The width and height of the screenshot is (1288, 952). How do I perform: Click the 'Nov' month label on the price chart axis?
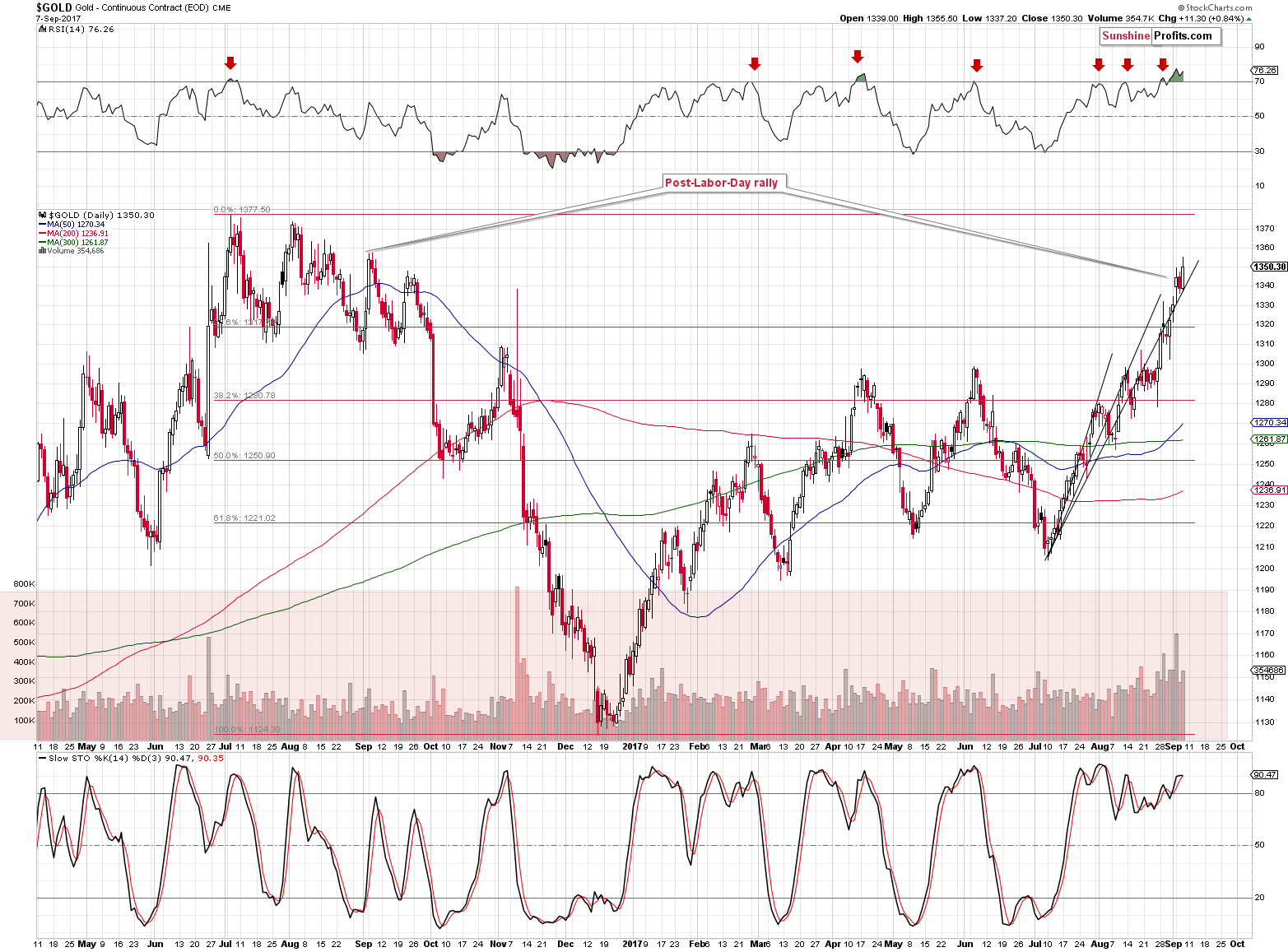pos(498,747)
